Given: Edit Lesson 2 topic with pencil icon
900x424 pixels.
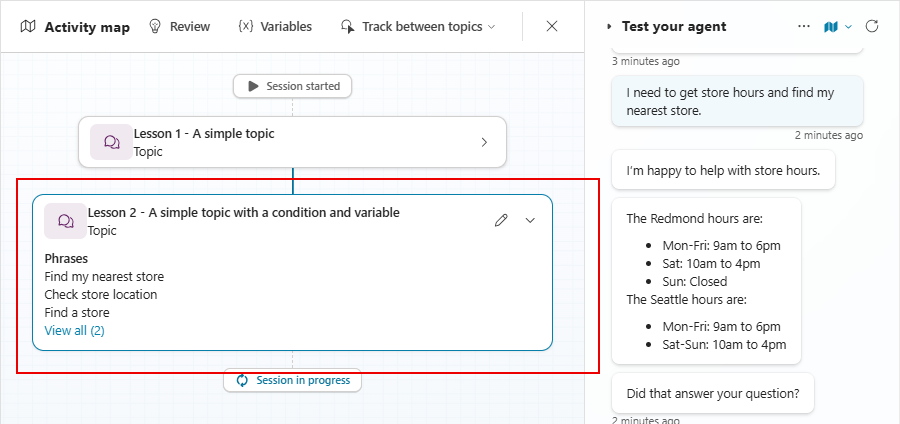Looking at the screenshot, I should (501, 221).
